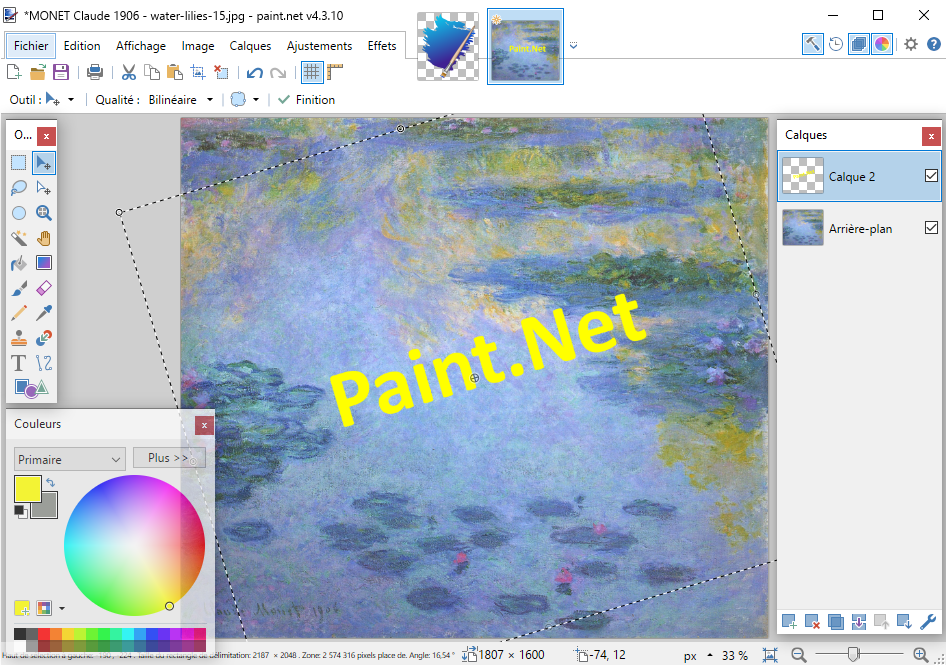Image resolution: width=946 pixels, height=665 pixels.
Task: Select the Magic Wand tool
Action: [x=19, y=238]
